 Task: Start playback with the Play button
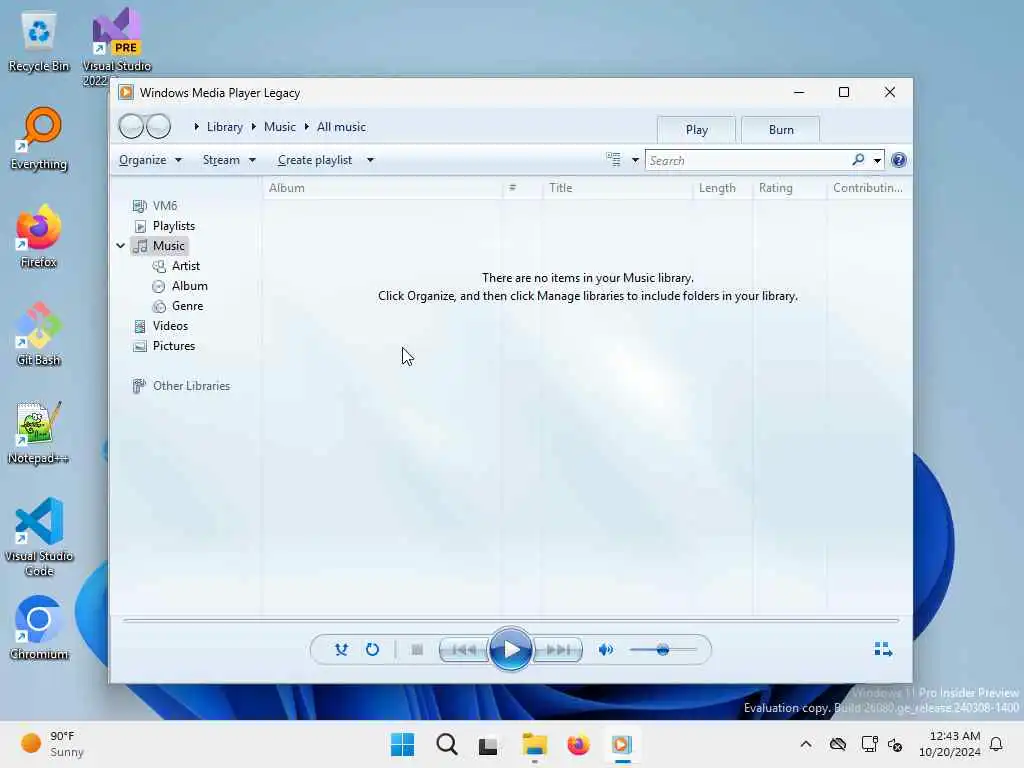(511, 650)
